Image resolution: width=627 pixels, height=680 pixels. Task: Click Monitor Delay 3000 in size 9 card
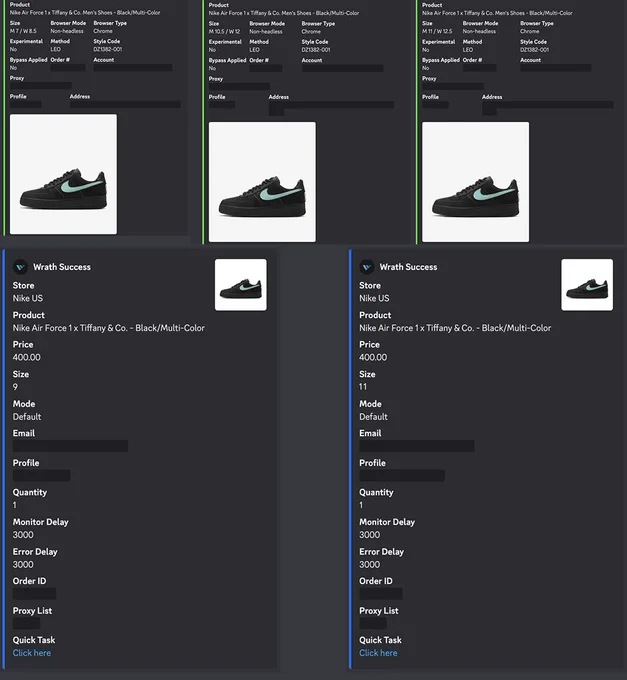point(23,535)
